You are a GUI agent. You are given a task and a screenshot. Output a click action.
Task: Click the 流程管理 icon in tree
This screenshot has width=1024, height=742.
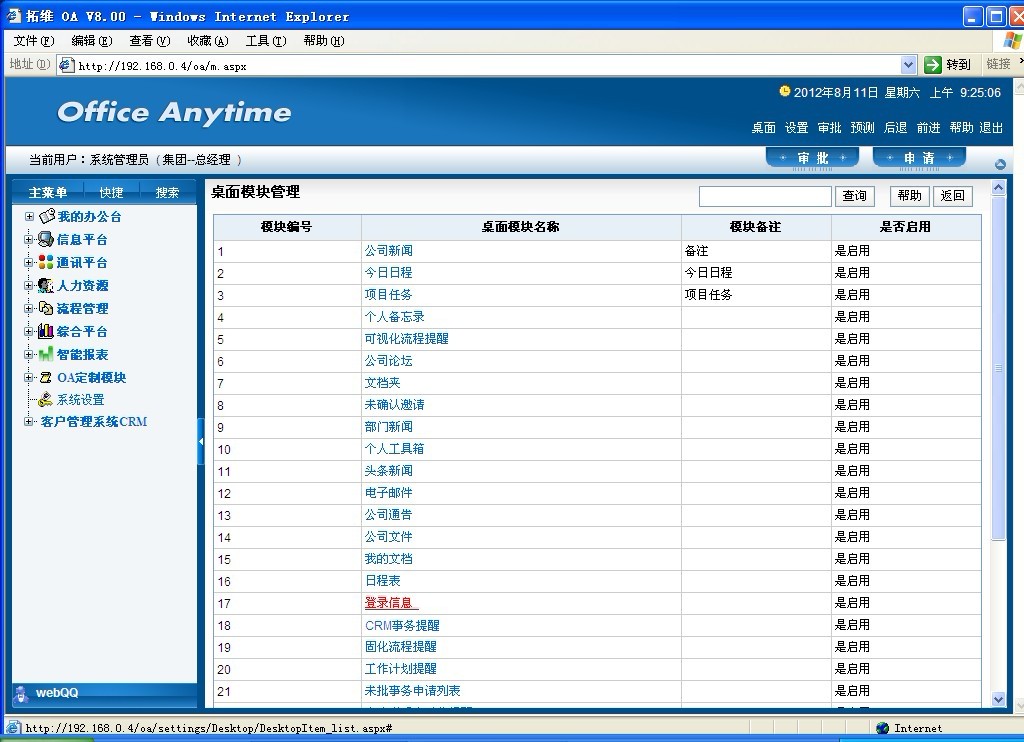coord(46,308)
